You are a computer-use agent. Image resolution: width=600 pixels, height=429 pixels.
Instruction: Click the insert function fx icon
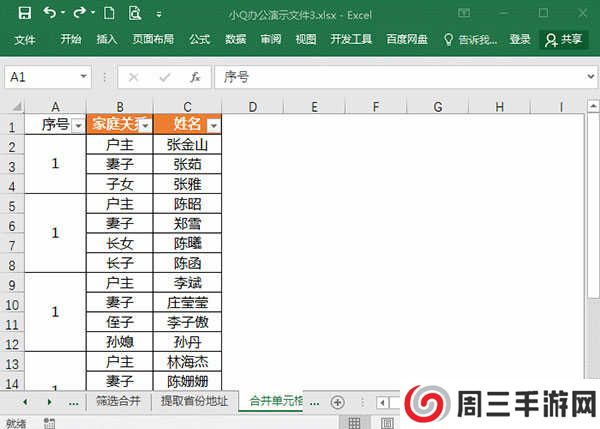click(195, 77)
